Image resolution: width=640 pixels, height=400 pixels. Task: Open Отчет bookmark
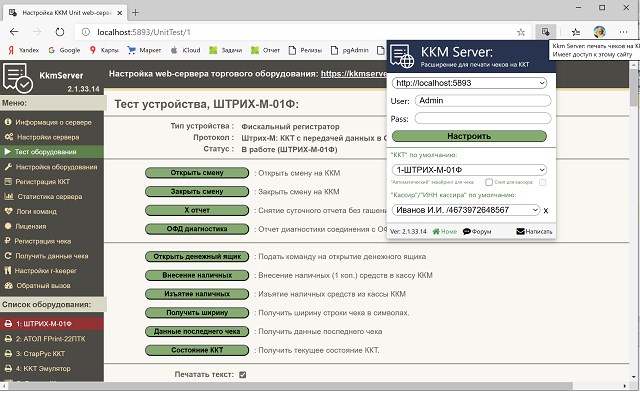pyautogui.click(x=266, y=50)
